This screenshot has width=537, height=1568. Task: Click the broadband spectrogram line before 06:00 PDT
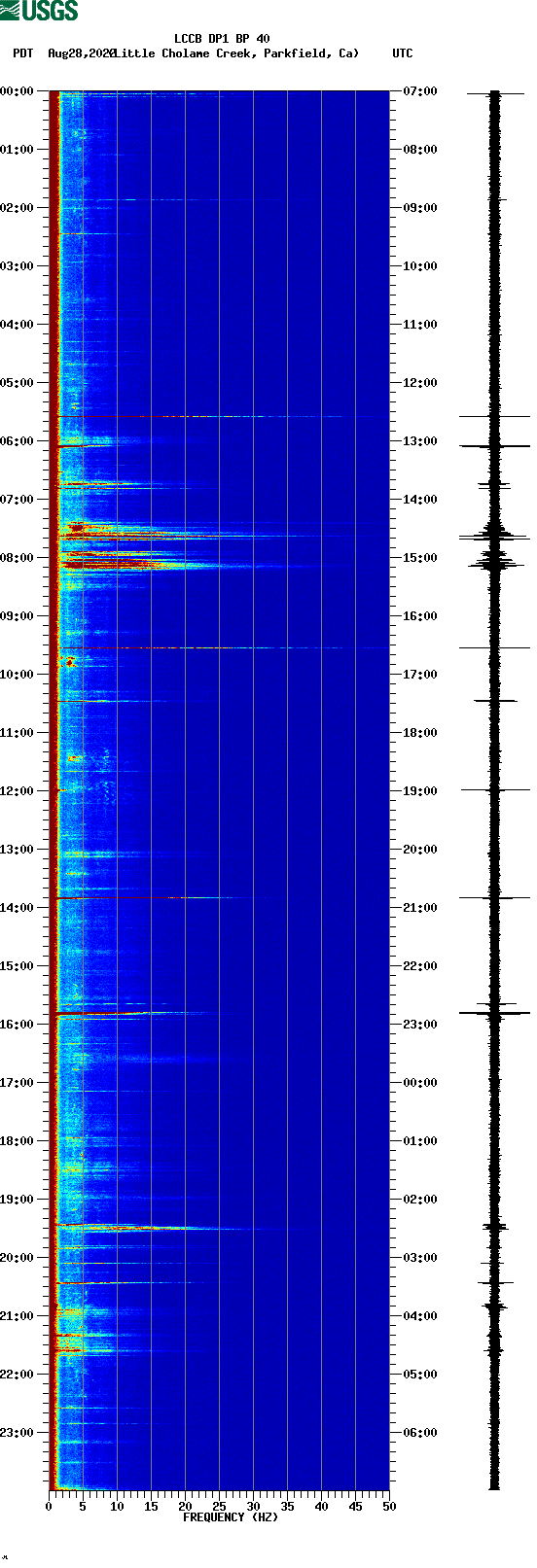[x=214, y=417]
